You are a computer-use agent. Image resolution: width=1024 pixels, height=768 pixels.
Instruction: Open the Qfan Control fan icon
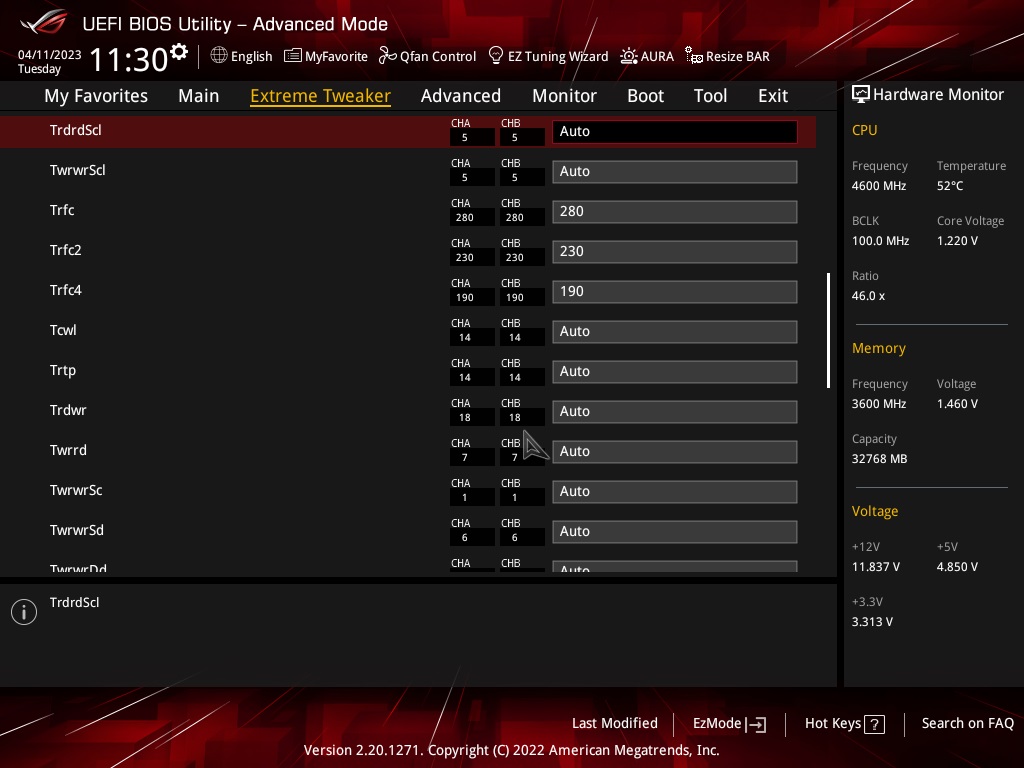388,56
